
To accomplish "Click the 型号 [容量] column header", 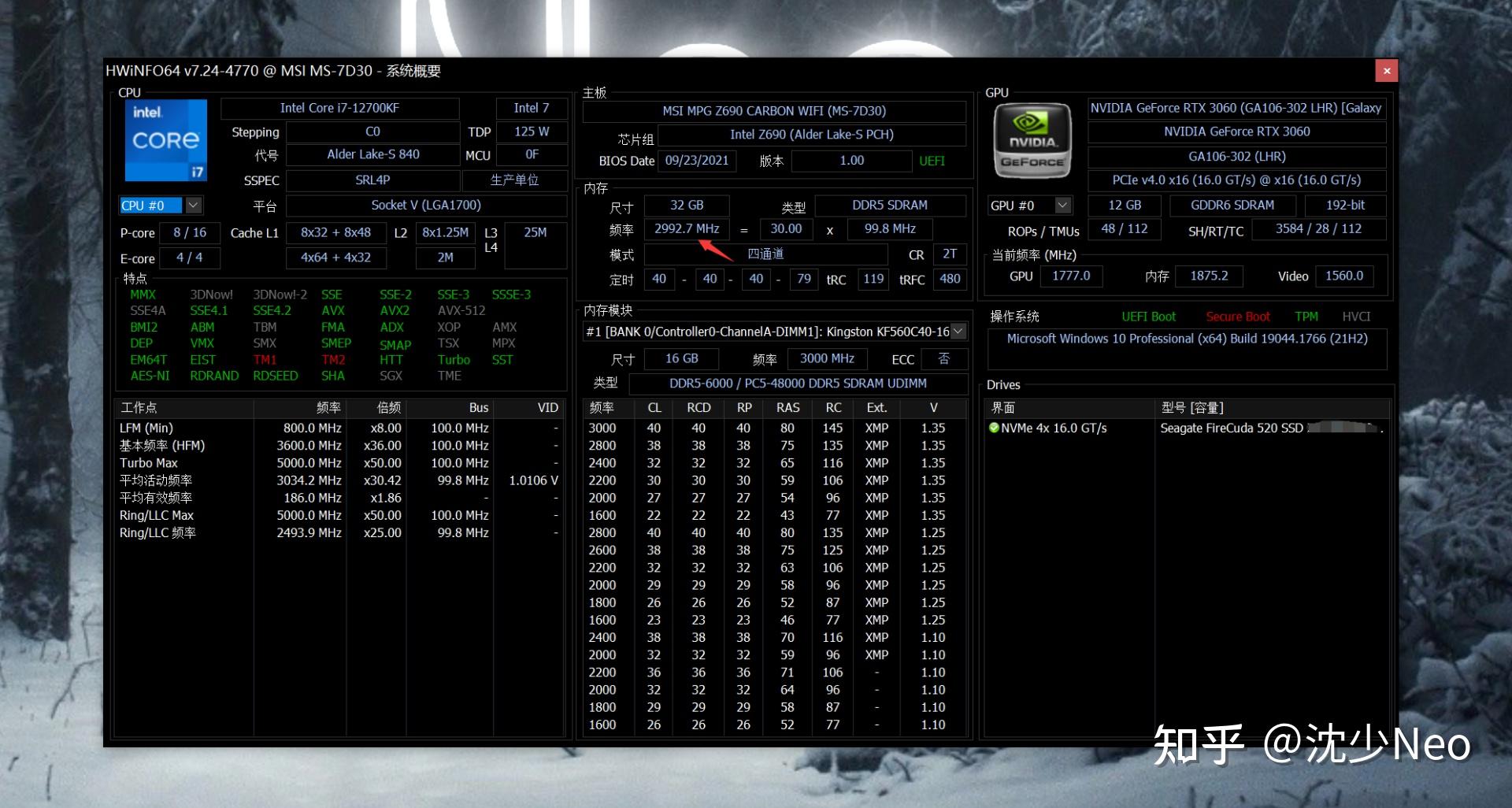I will click(1272, 407).
